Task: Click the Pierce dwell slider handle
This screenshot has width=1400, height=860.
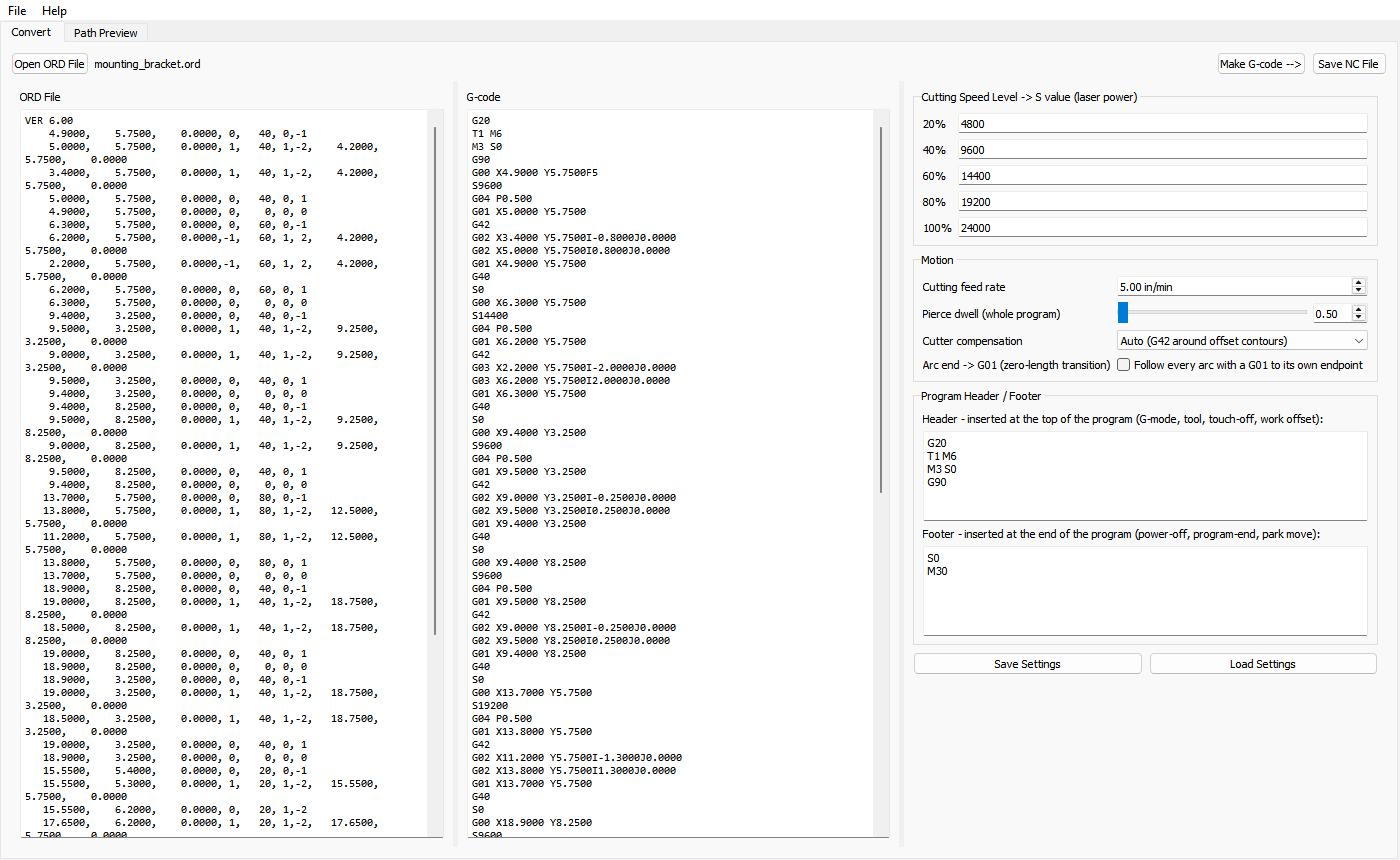Action: tap(1123, 313)
